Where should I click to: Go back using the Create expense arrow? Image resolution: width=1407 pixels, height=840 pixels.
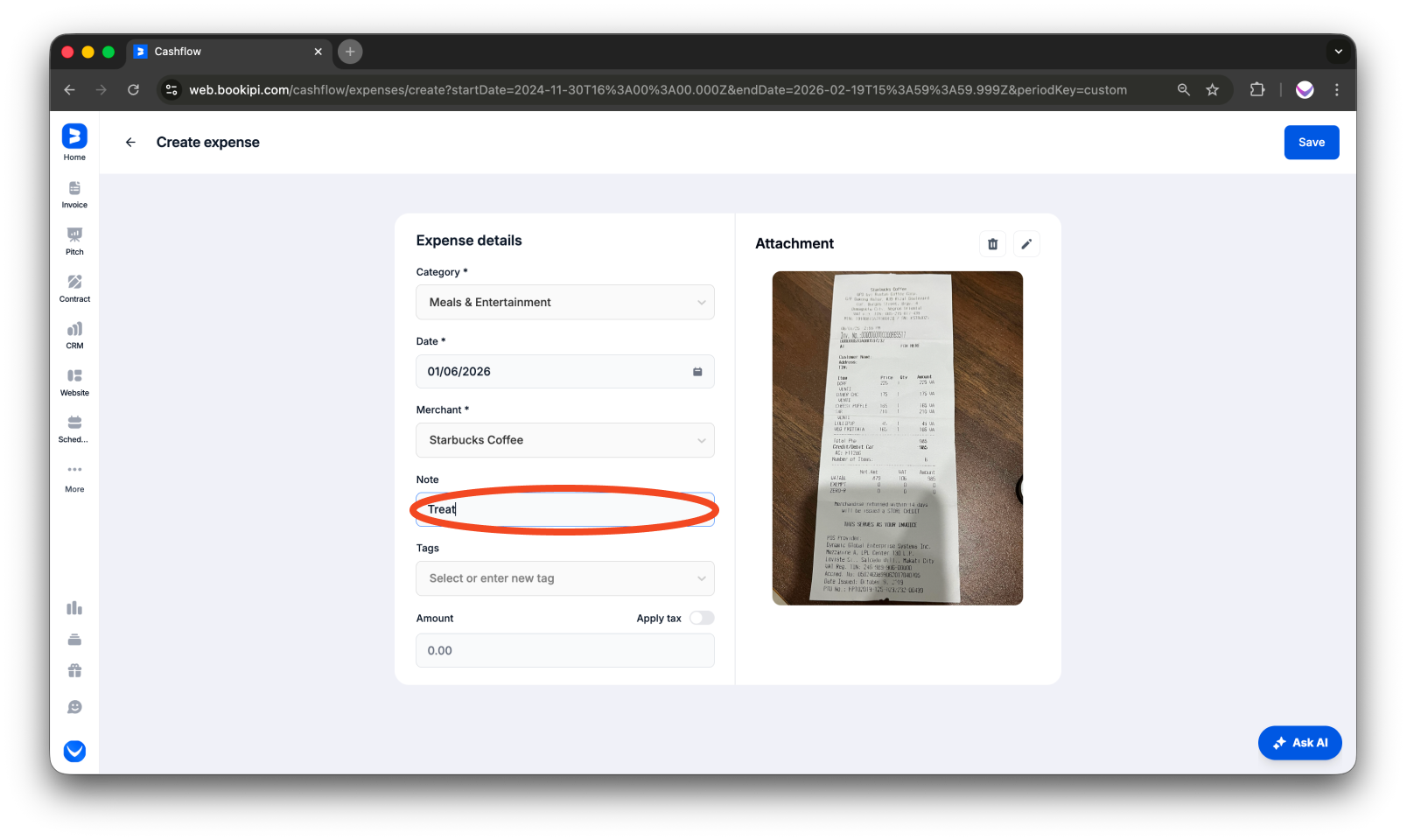[130, 143]
